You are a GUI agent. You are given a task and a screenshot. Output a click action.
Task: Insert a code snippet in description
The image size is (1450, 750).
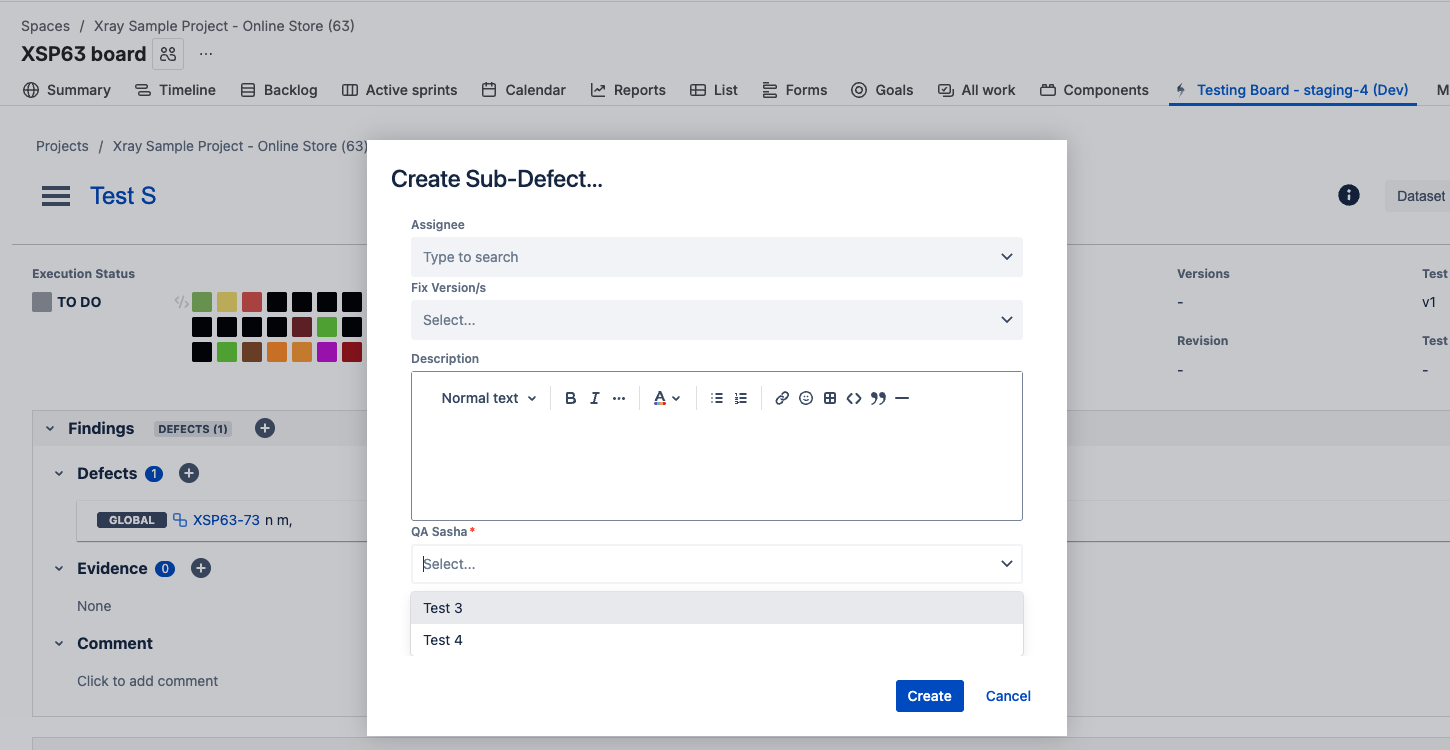[854, 398]
